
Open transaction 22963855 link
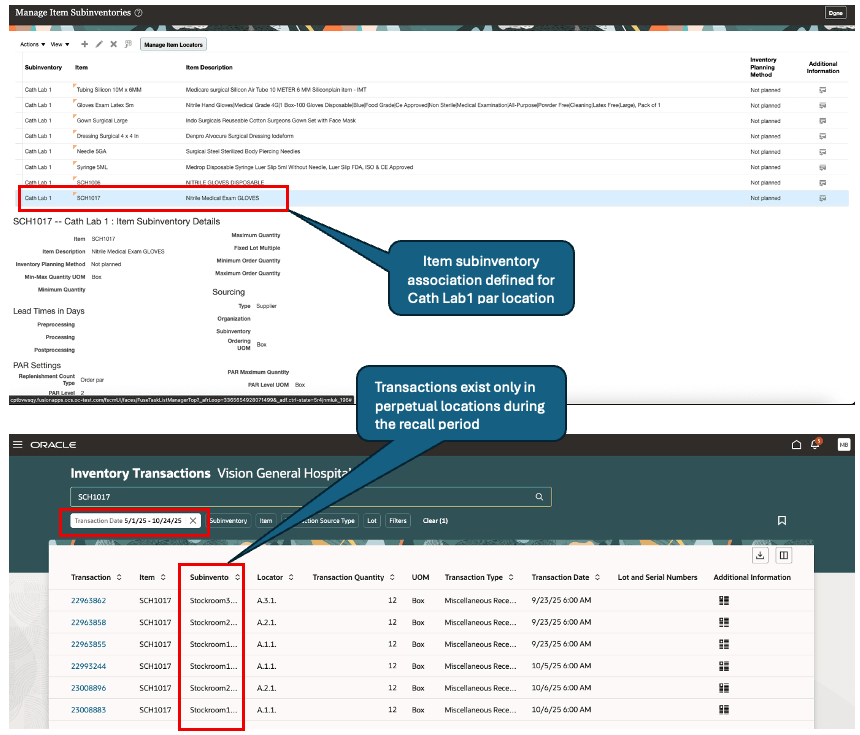pyautogui.click(x=88, y=644)
